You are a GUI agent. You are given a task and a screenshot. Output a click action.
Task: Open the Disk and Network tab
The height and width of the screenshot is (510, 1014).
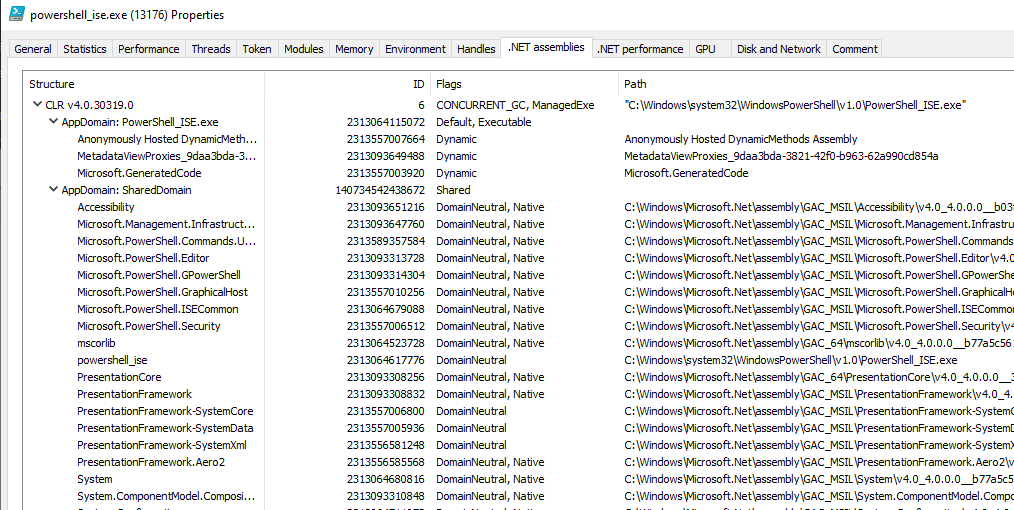778,49
